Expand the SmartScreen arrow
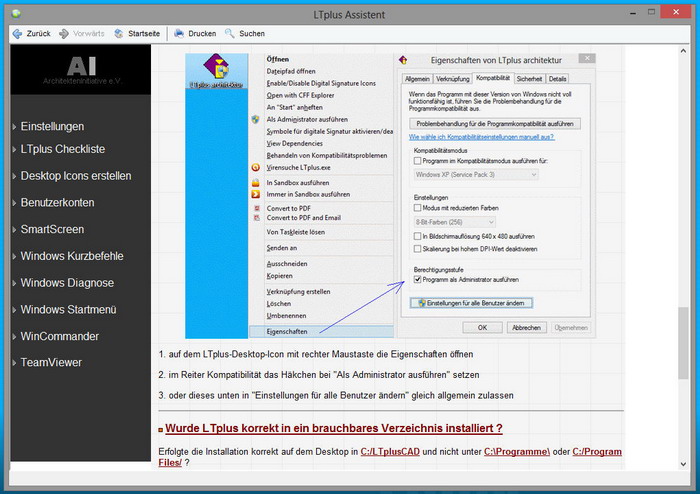 [14, 230]
